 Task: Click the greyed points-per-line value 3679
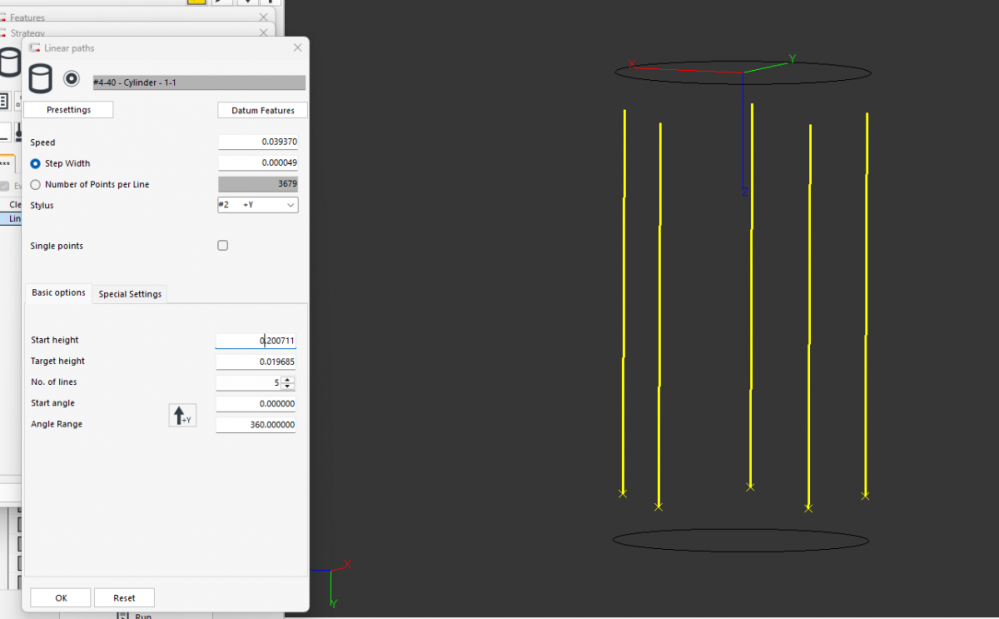tap(258, 184)
